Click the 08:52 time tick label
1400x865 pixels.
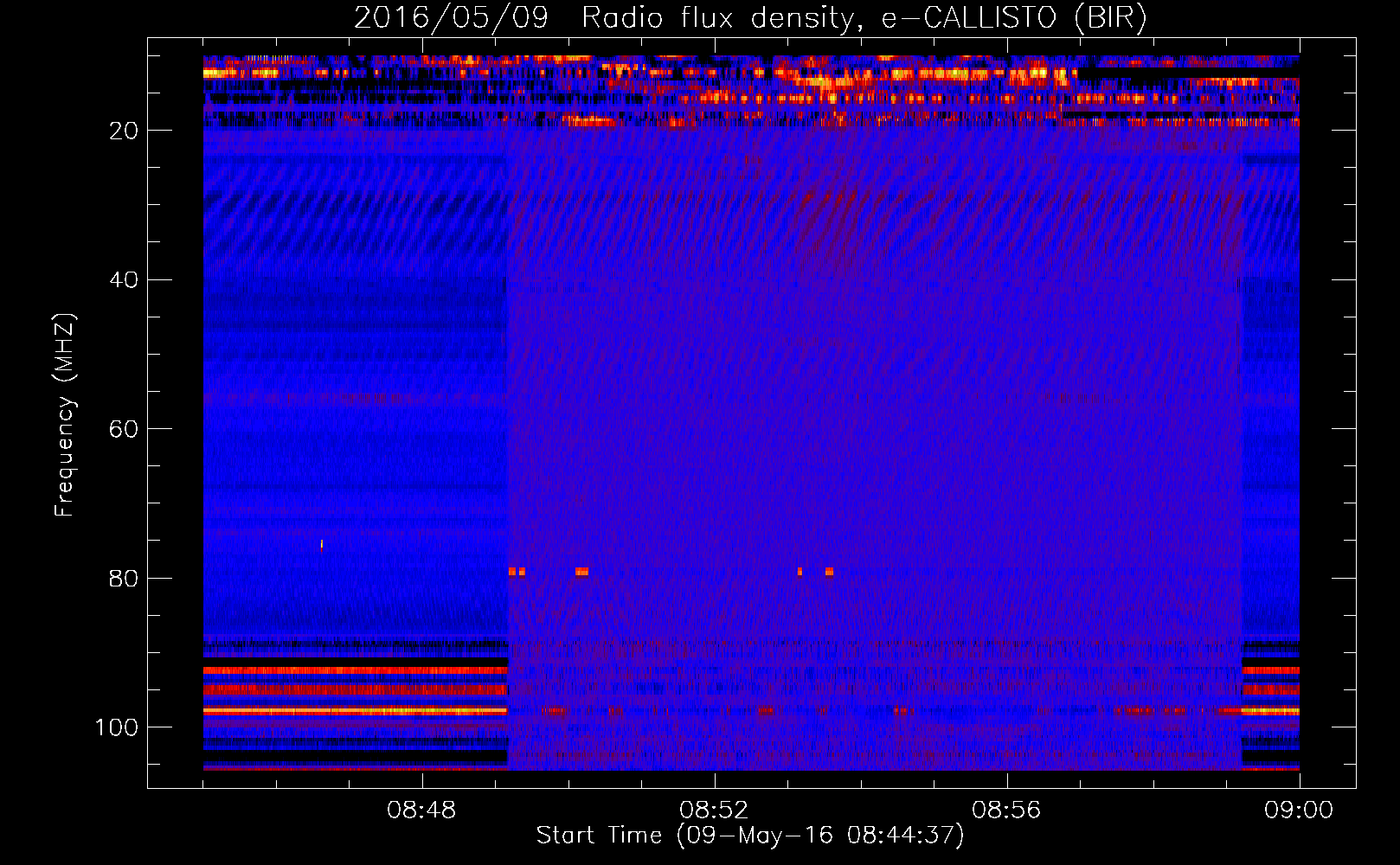714,811
